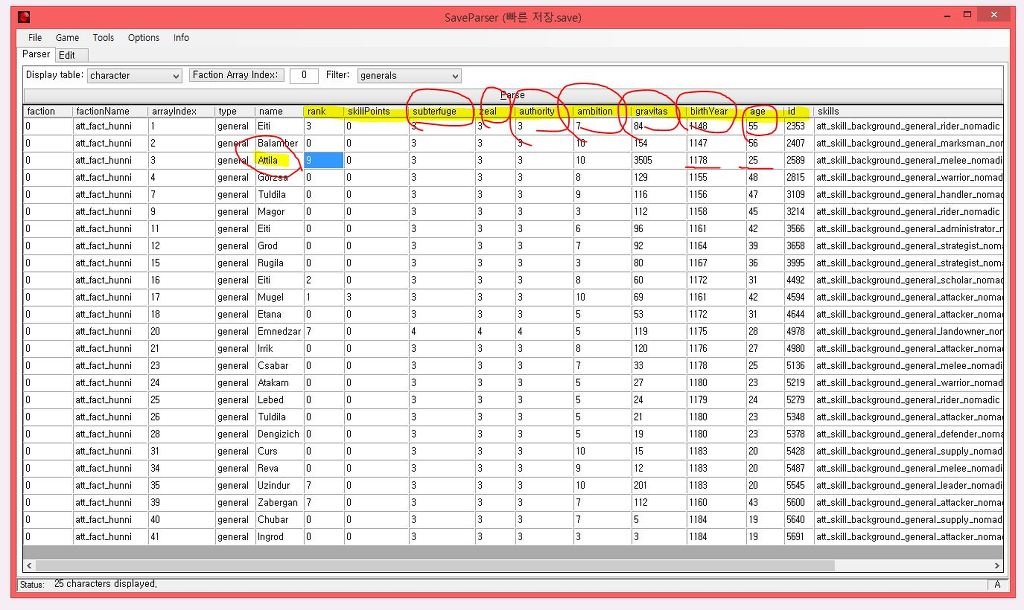The width and height of the screenshot is (1024, 610).
Task: Select the Zabergan name cell
Action: pyautogui.click(x=279, y=502)
